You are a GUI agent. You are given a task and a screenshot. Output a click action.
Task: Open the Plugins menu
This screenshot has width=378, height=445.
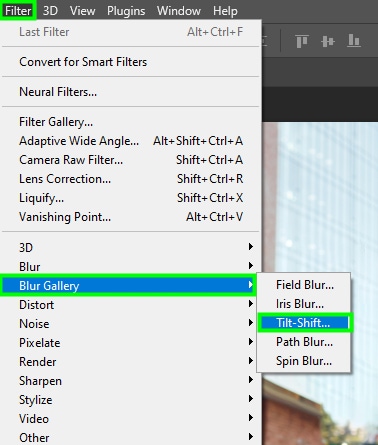tap(126, 11)
